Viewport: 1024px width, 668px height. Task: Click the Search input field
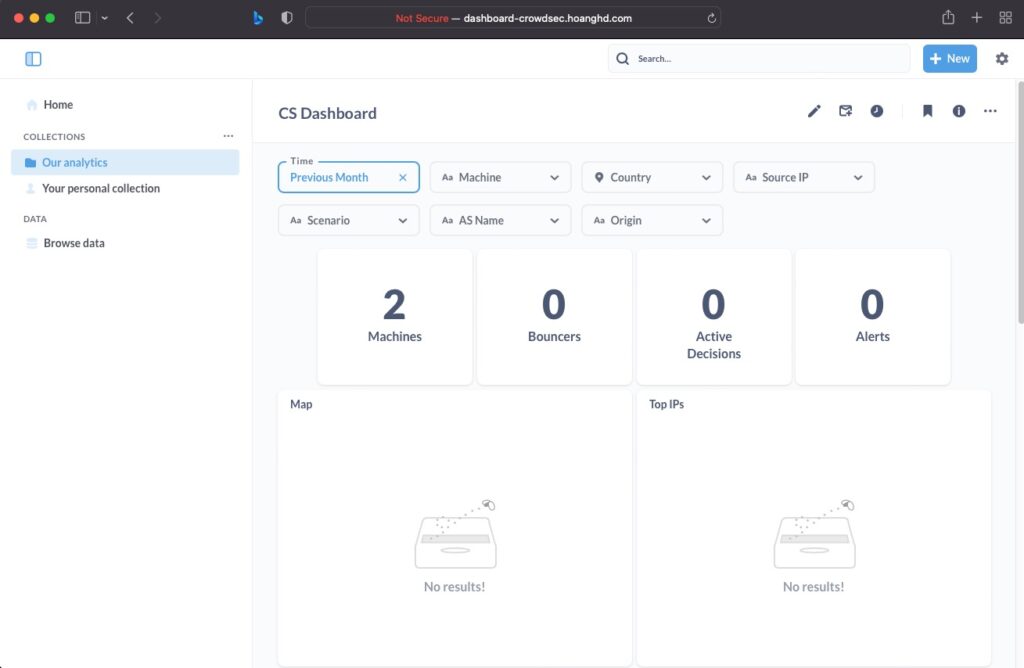coord(759,59)
